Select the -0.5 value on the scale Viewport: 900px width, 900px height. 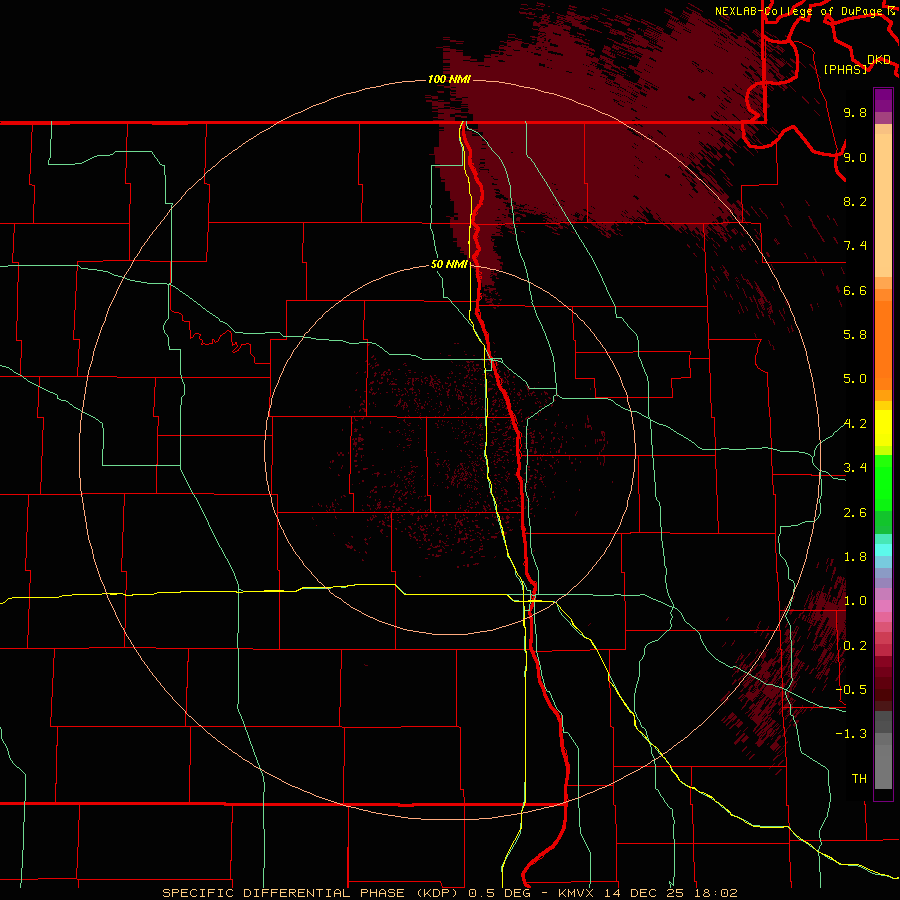click(x=851, y=690)
